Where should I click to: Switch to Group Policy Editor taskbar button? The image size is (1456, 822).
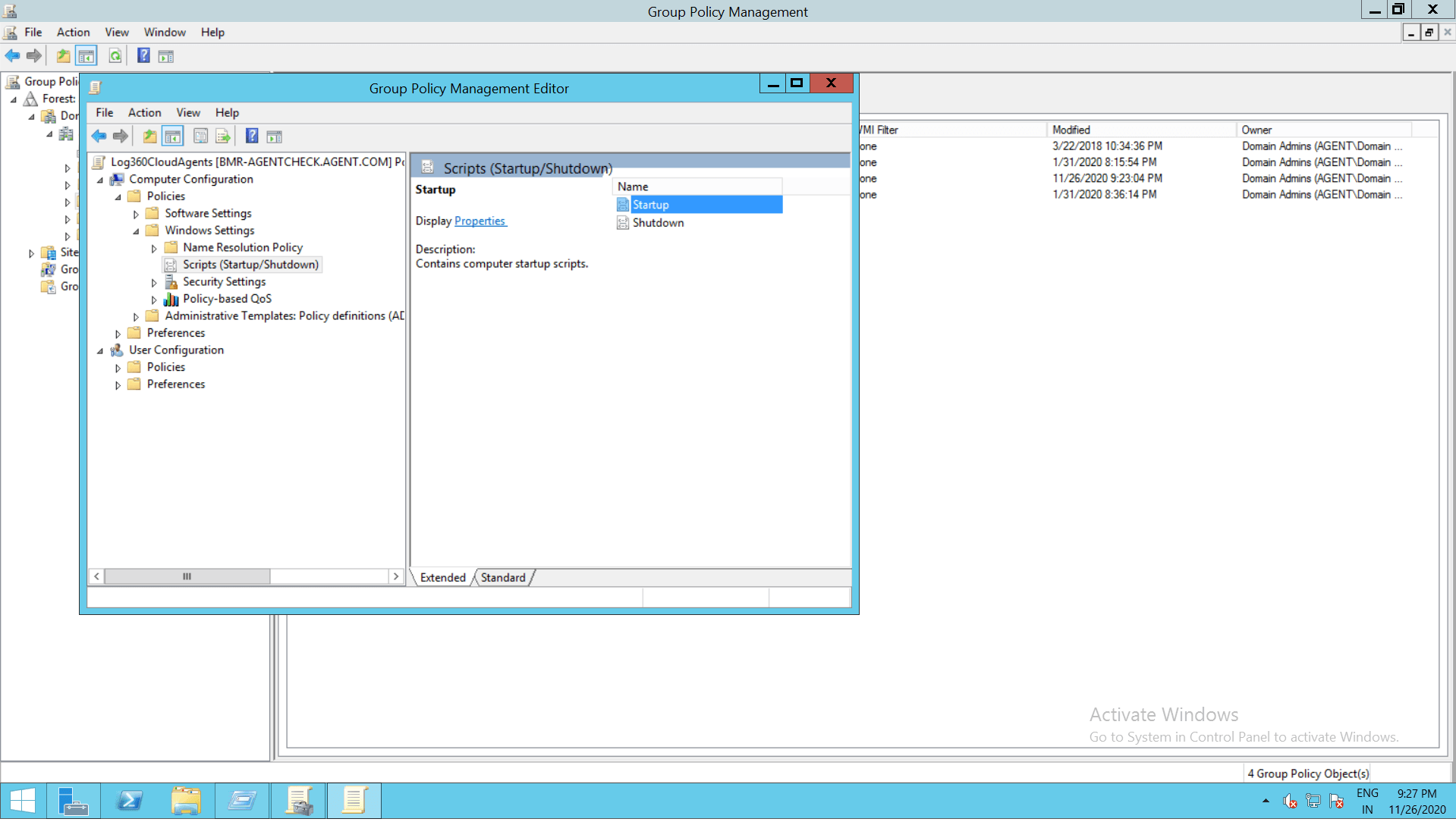tap(354, 801)
